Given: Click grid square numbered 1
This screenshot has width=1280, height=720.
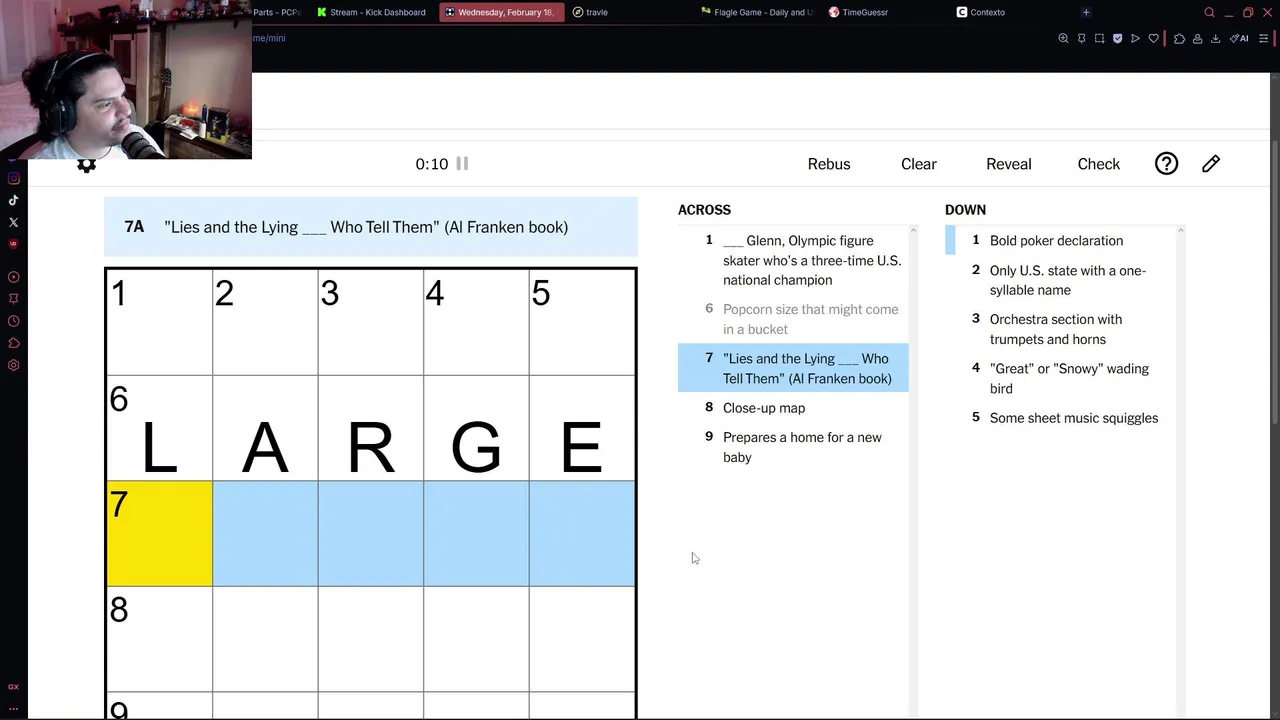Looking at the screenshot, I should (x=159, y=322).
